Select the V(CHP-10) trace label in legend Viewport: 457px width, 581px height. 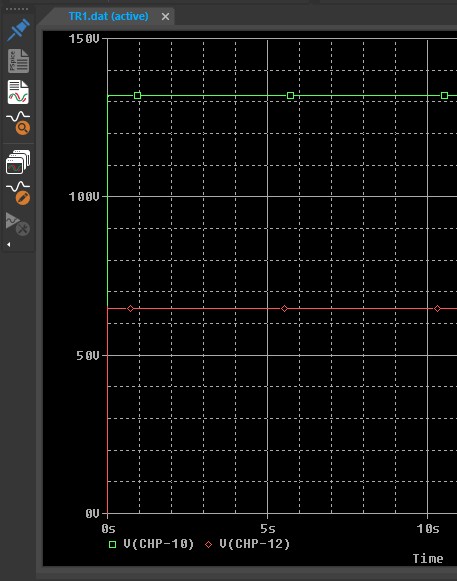(159, 544)
